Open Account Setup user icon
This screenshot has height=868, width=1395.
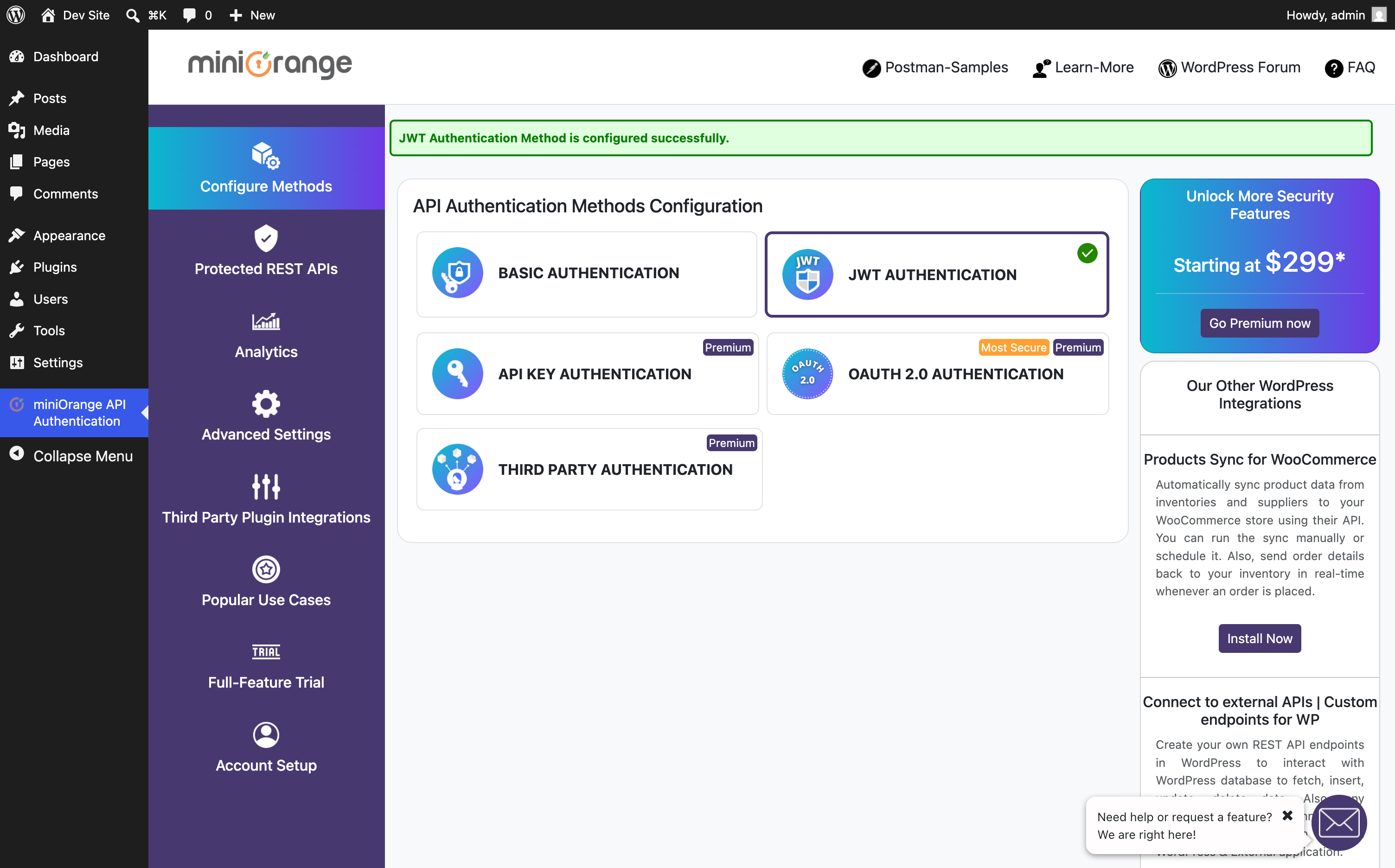[x=266, y=735]
